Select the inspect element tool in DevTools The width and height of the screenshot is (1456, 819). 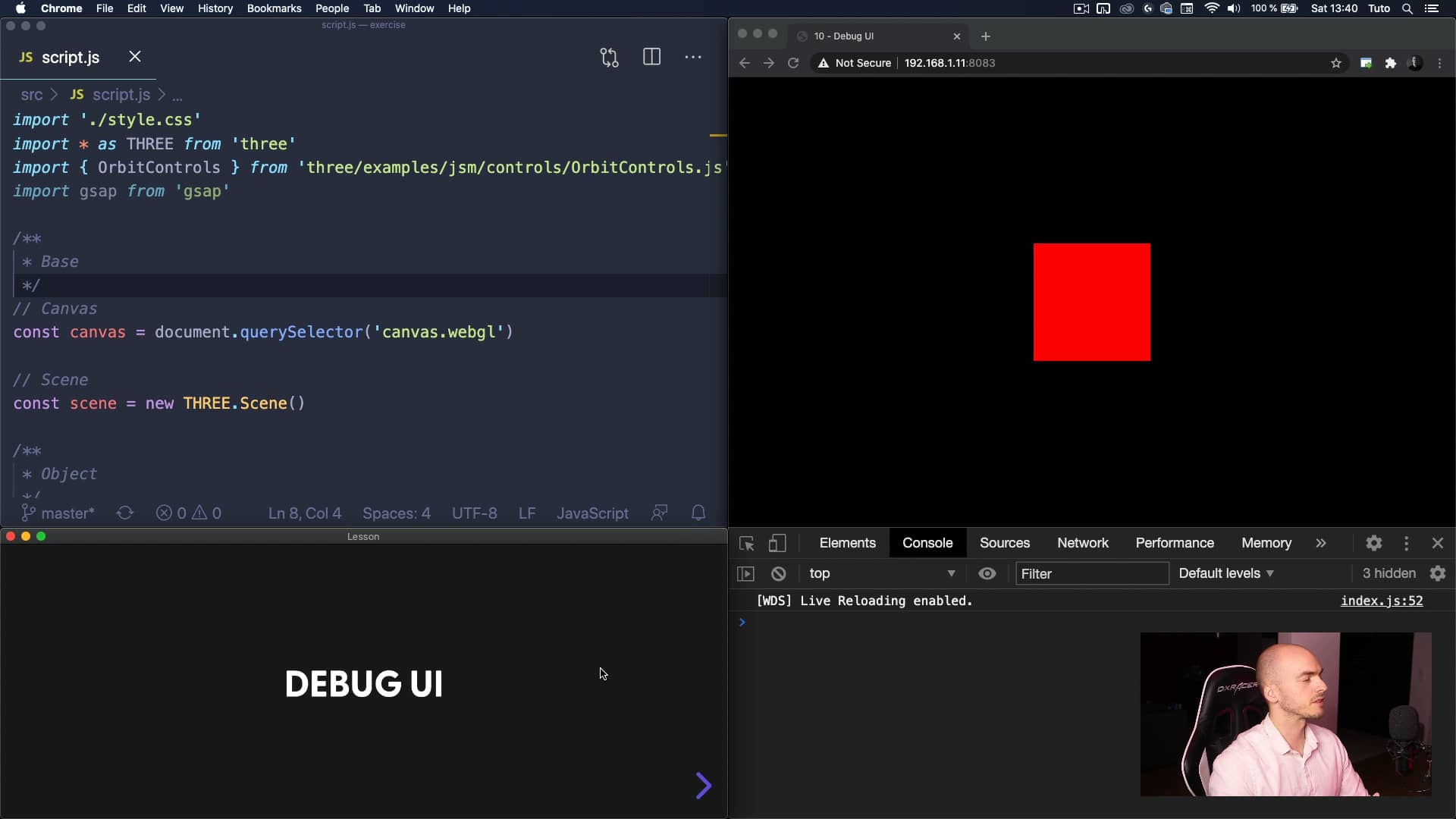click(x=747, y=543)
